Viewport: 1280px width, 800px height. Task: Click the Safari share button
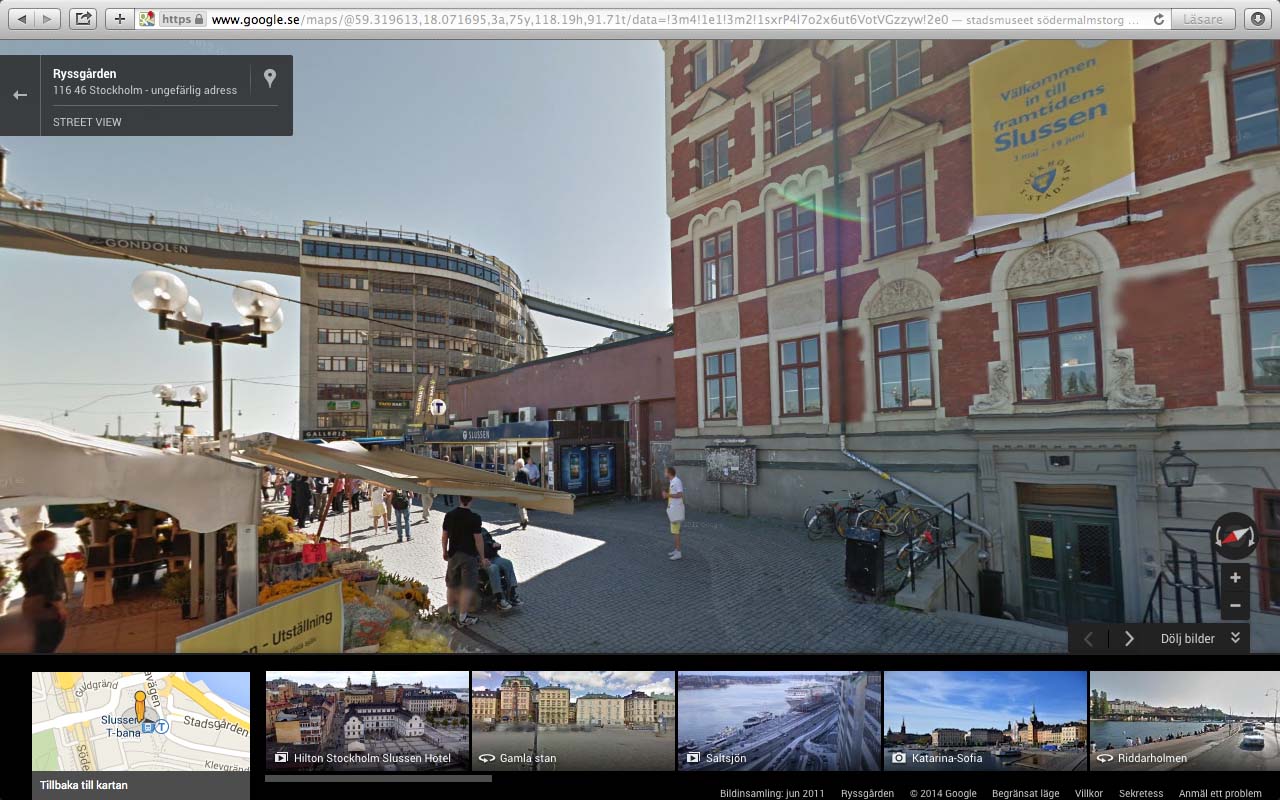pos(83,19)
